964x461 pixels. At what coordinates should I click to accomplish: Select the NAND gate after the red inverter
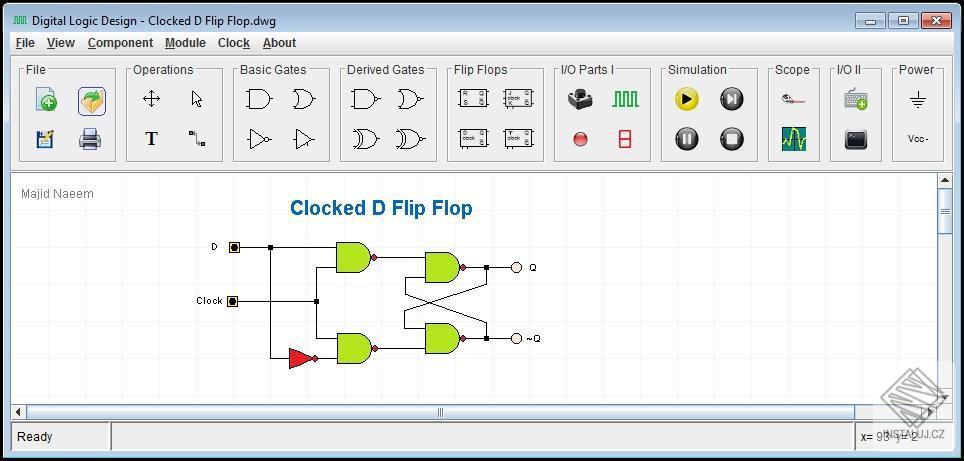[357, 348]
